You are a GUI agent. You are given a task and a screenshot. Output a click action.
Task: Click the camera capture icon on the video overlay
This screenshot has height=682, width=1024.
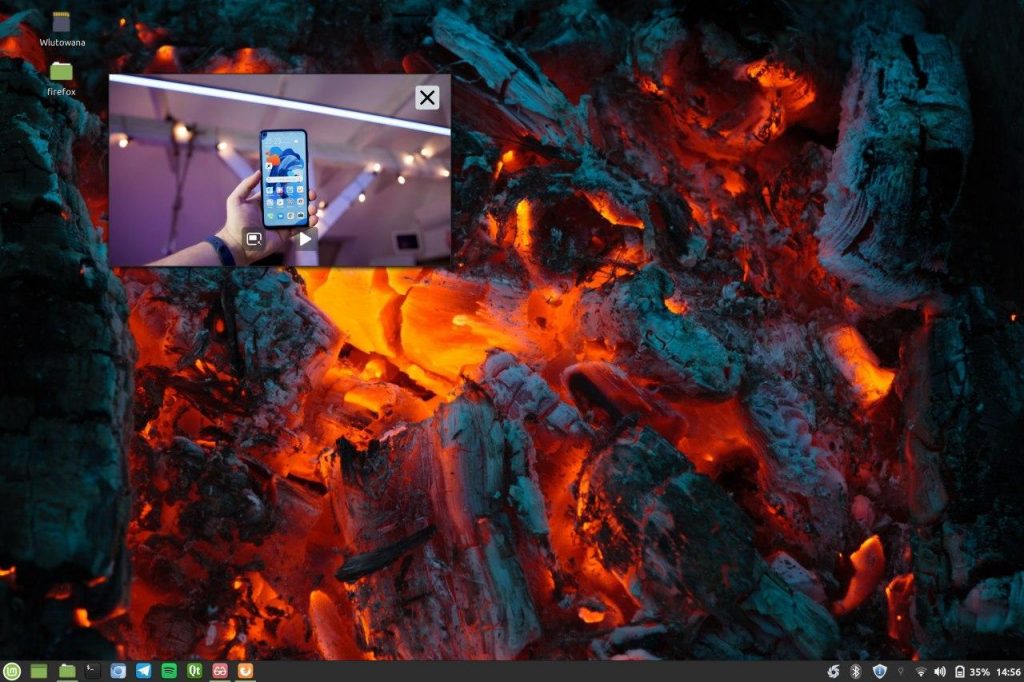[x=255, y=238]
